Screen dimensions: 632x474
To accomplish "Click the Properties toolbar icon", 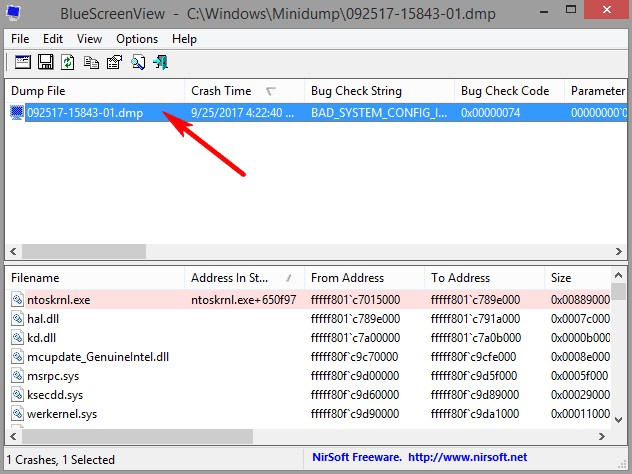I will 114,62.
